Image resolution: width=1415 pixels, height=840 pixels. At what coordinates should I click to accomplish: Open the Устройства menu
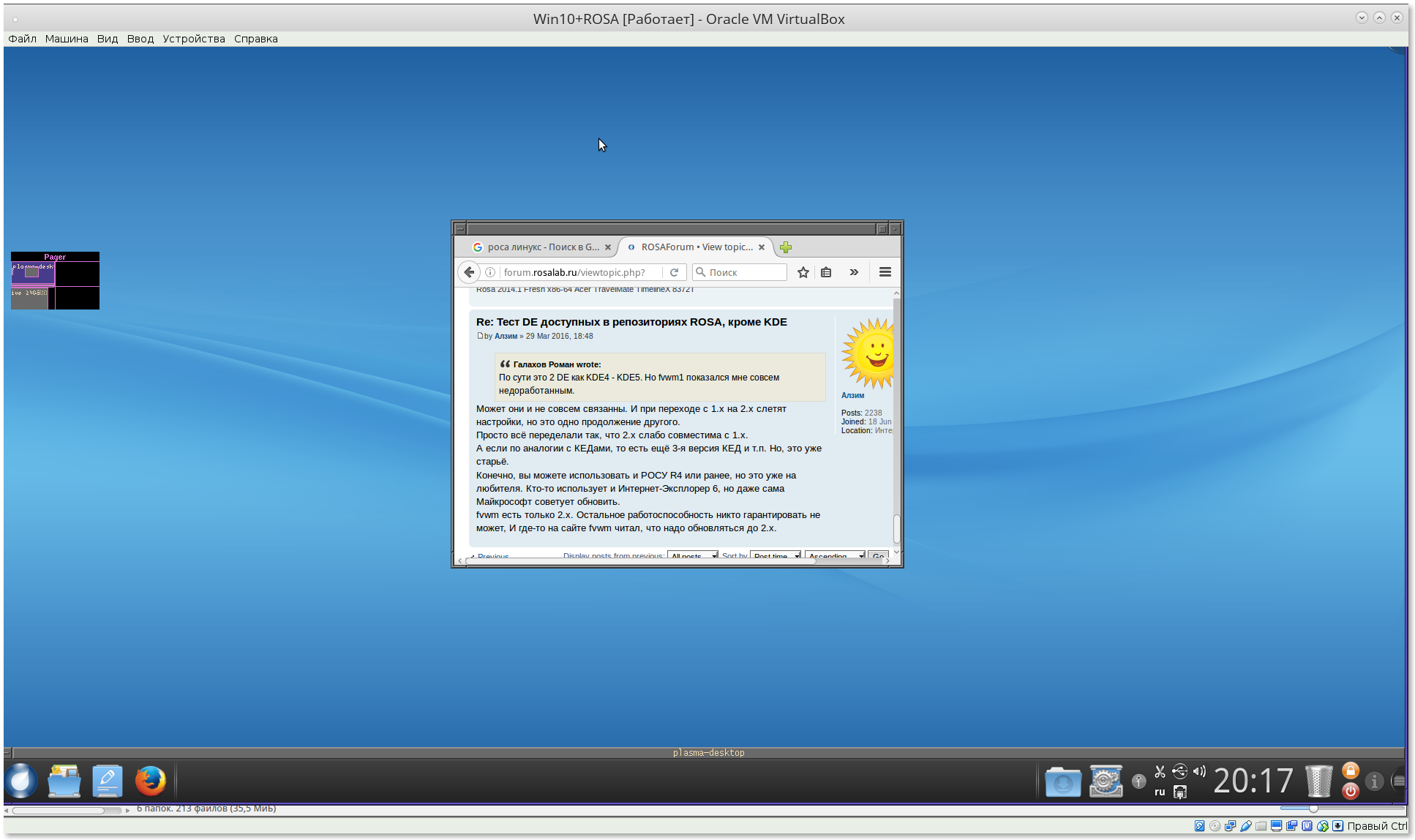pyautogui.click(x=194, y=39)
